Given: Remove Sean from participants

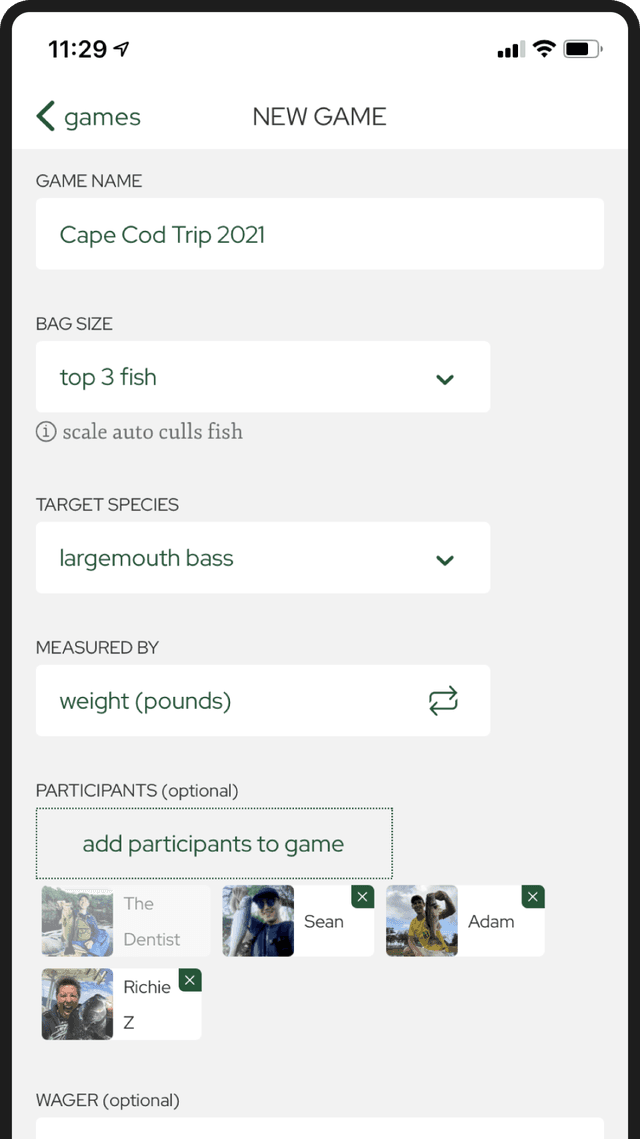Looking at the screenshot, I should pyautogui.click(x=362, y=897).
